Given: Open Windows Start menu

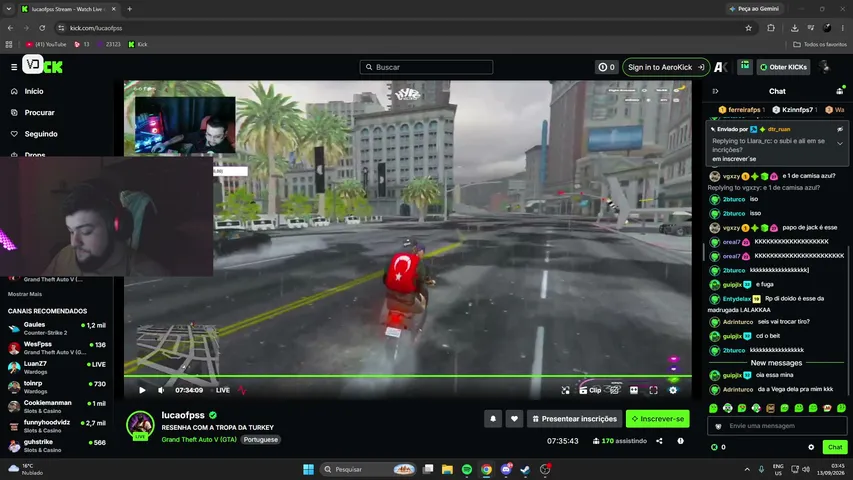Looking at the screenshot, I should pyautogui.click(x=308, y=469).
